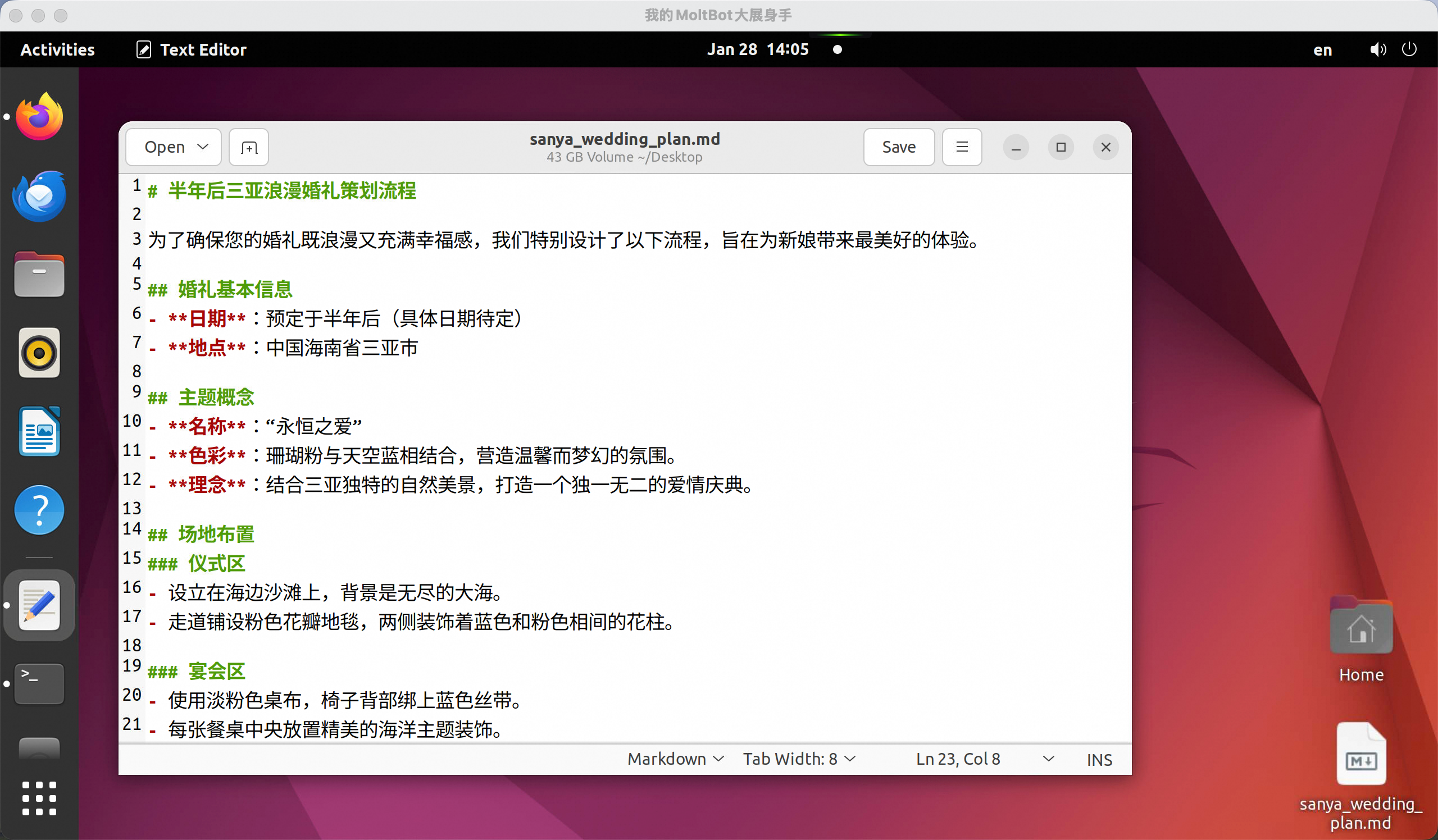Open LibreOffice Writer from dock

(39, 432)
